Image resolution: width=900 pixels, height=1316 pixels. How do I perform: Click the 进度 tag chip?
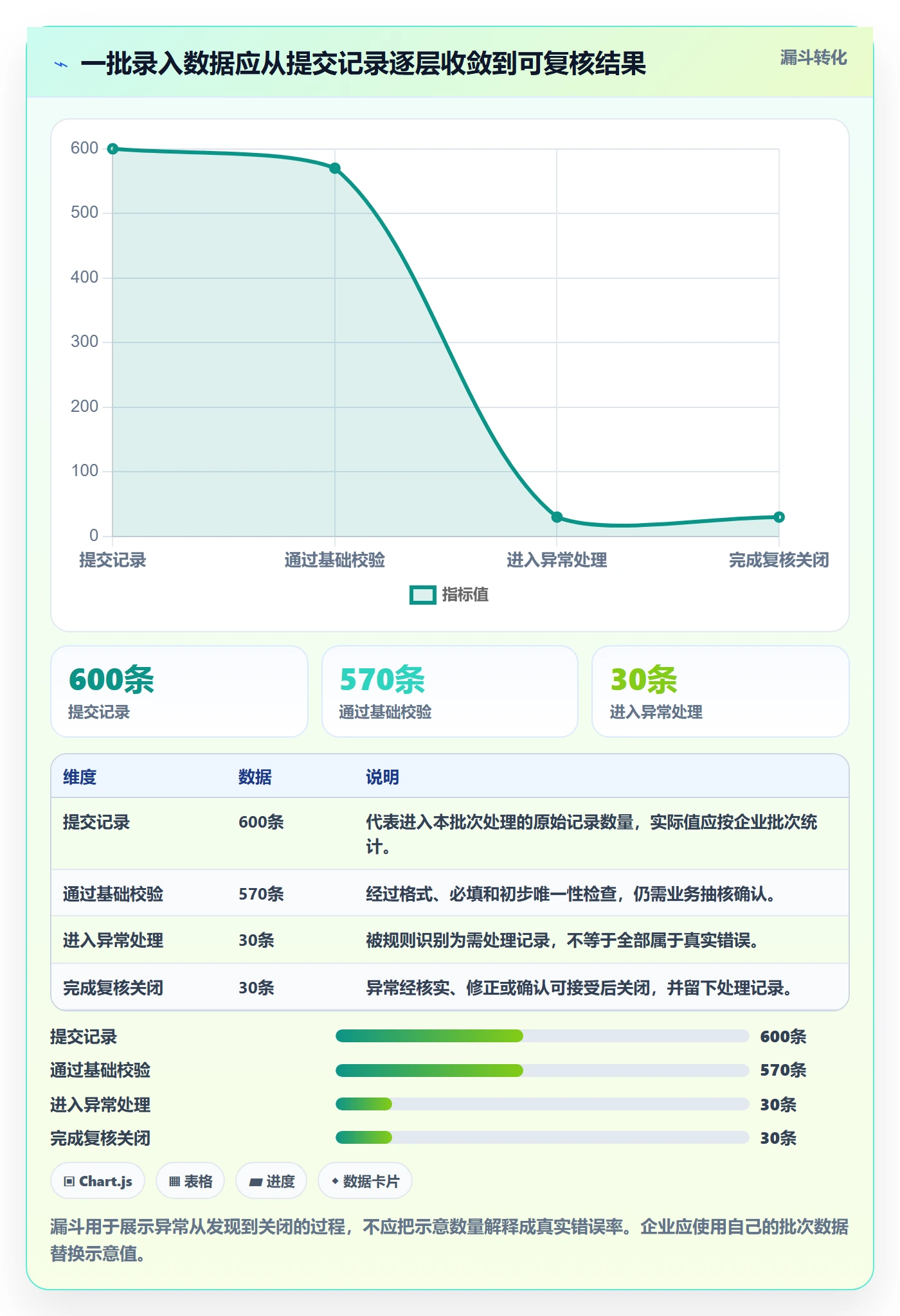271,1181
